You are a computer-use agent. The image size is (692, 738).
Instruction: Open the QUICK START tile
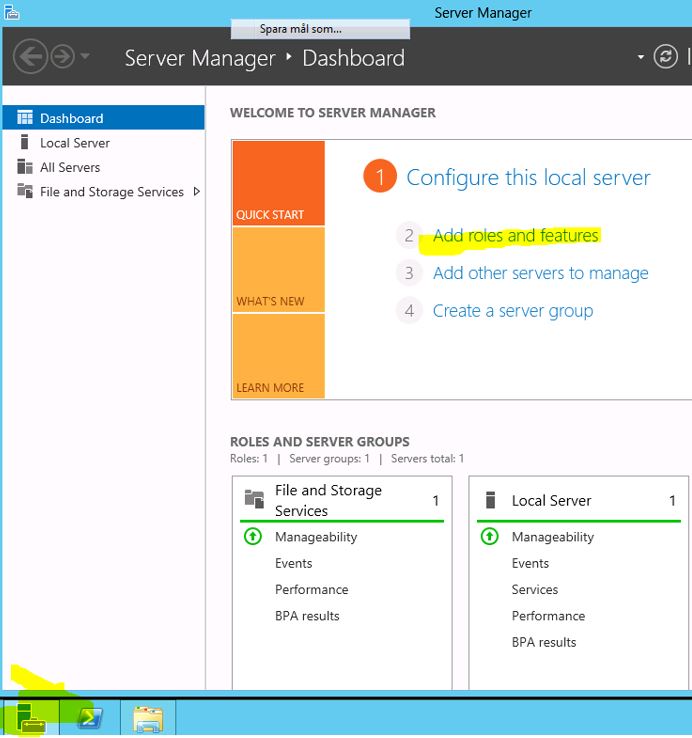(278, 183)
